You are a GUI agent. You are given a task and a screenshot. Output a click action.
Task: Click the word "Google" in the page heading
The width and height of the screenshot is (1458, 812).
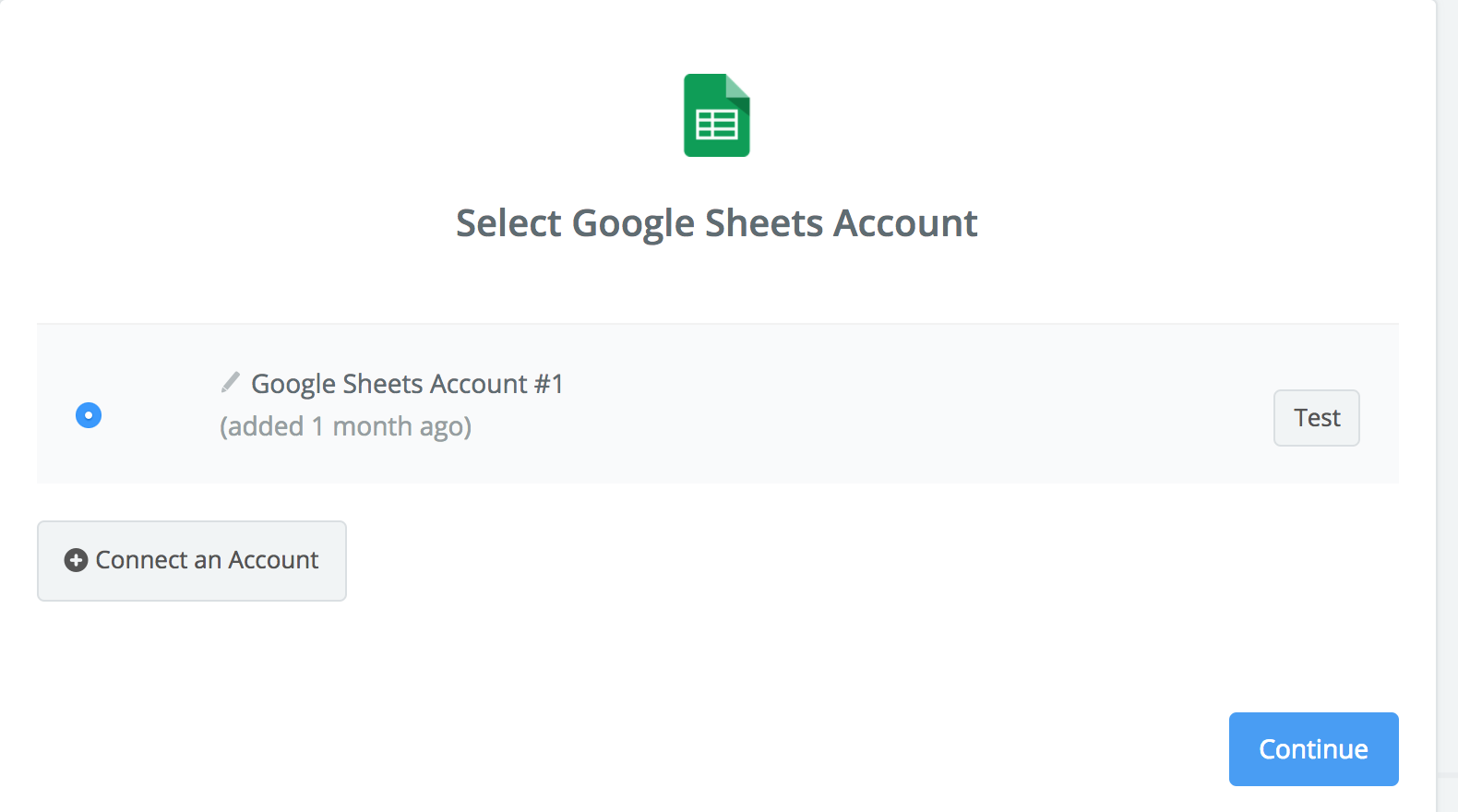[x=633, y=223]
